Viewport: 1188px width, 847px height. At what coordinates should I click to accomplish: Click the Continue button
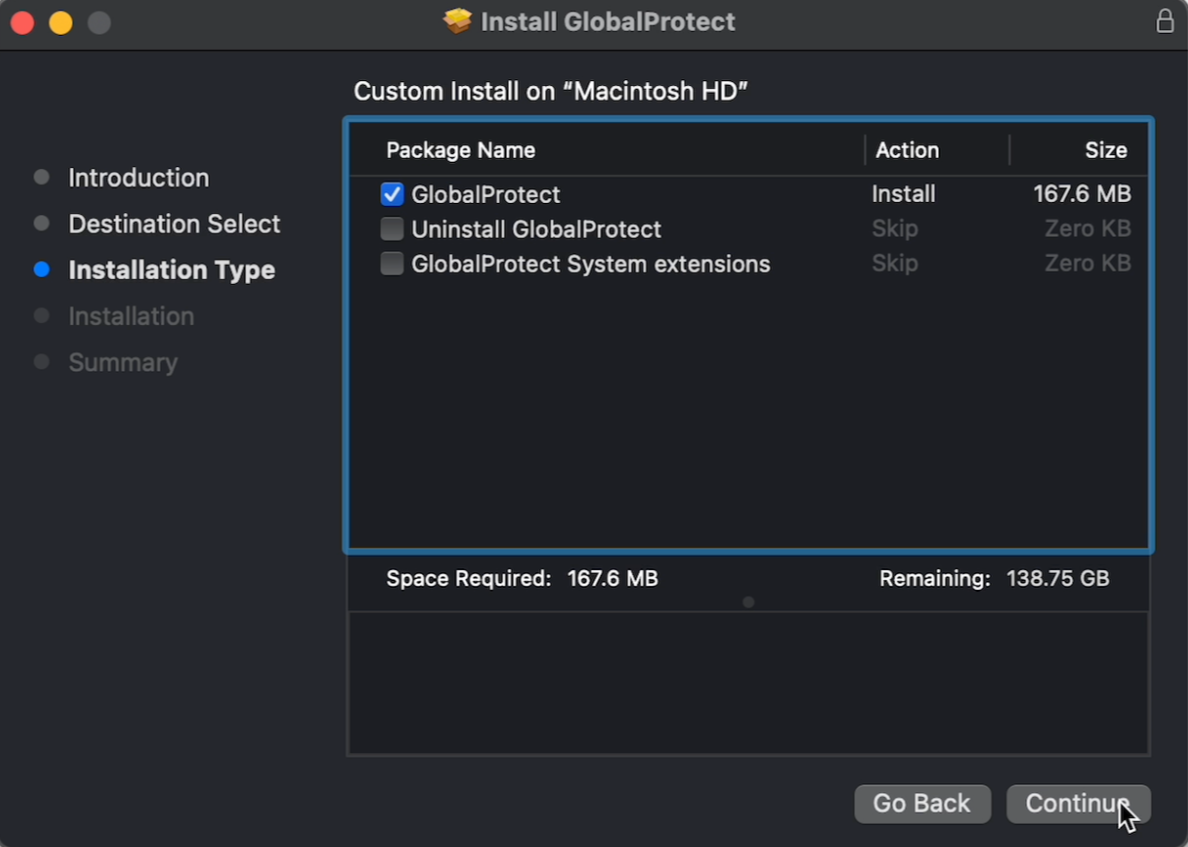tap(1078, 803)
